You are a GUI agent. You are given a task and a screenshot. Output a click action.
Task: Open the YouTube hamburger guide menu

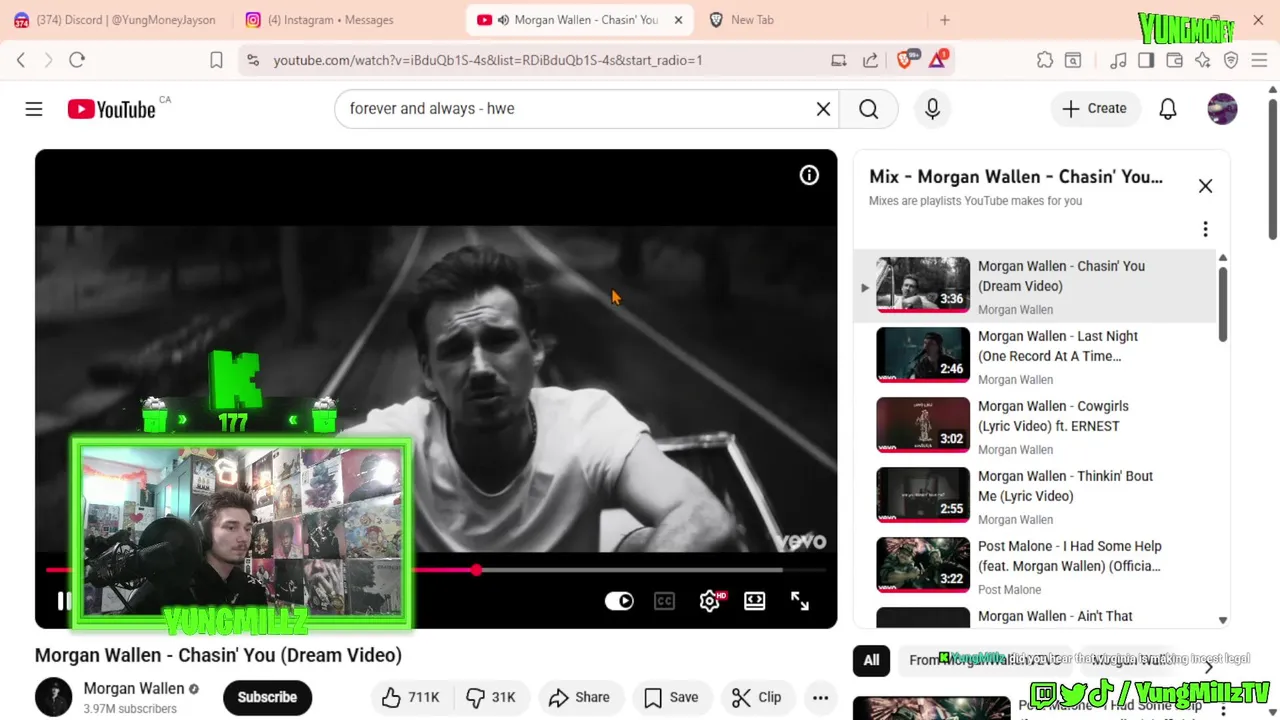[x=34, y=109]
